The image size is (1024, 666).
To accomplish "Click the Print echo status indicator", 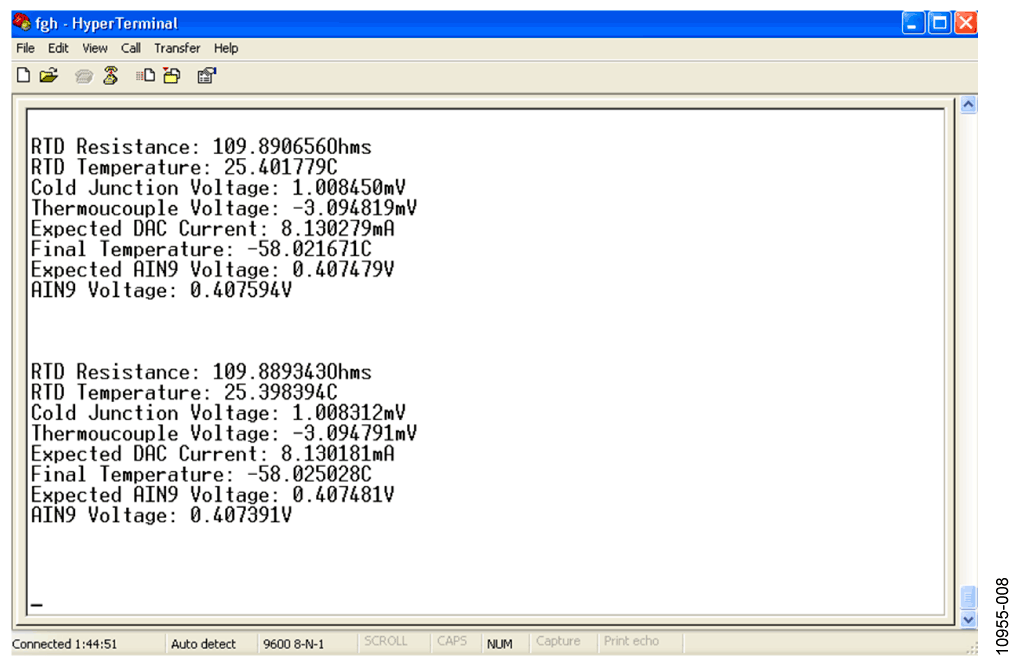I will (x=632, y=641).
